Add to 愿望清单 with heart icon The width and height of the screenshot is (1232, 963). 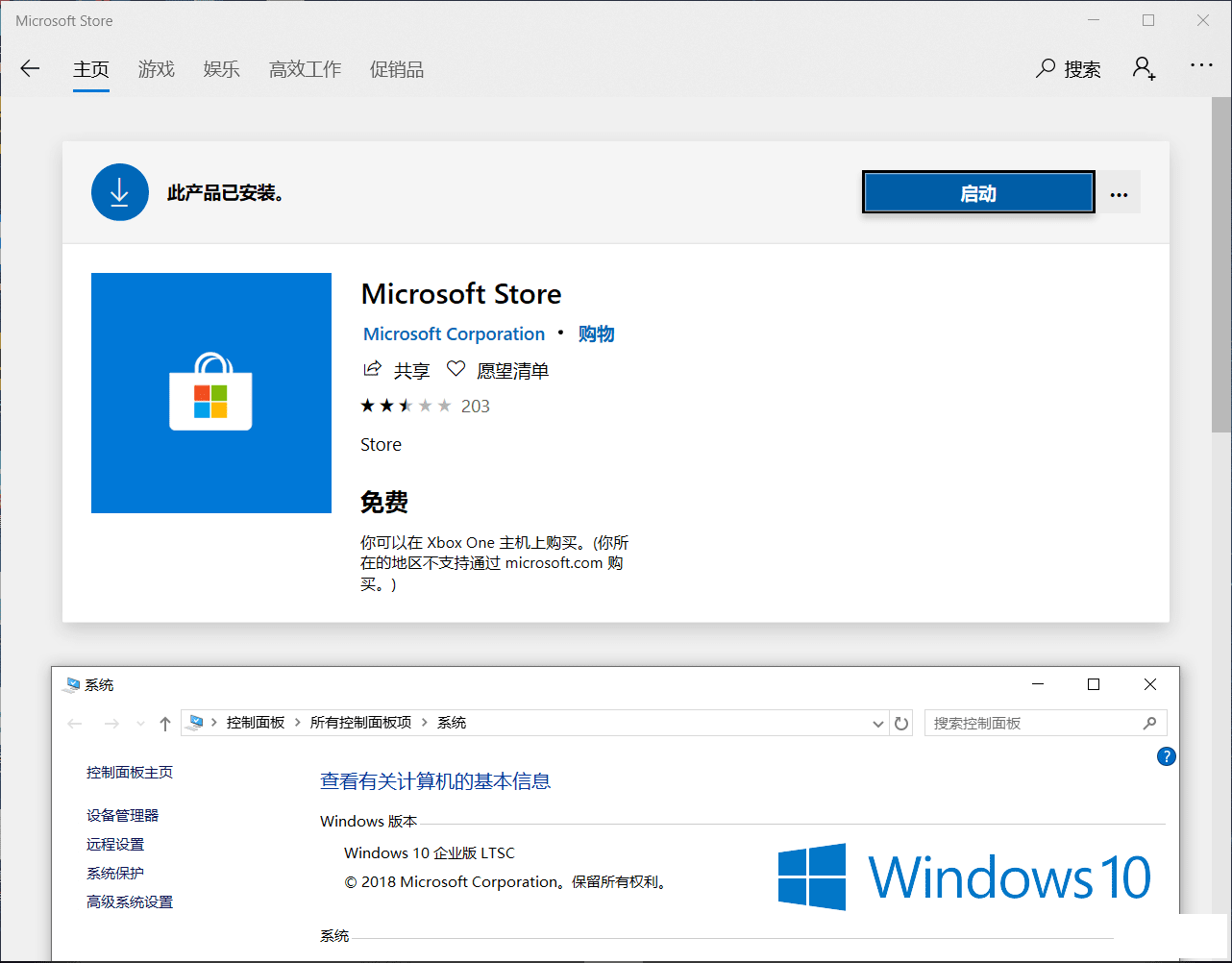tap(456, 369)
